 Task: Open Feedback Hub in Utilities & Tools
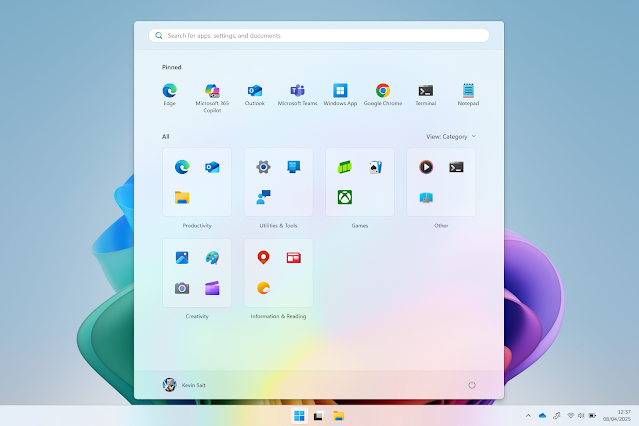[263, 197]
